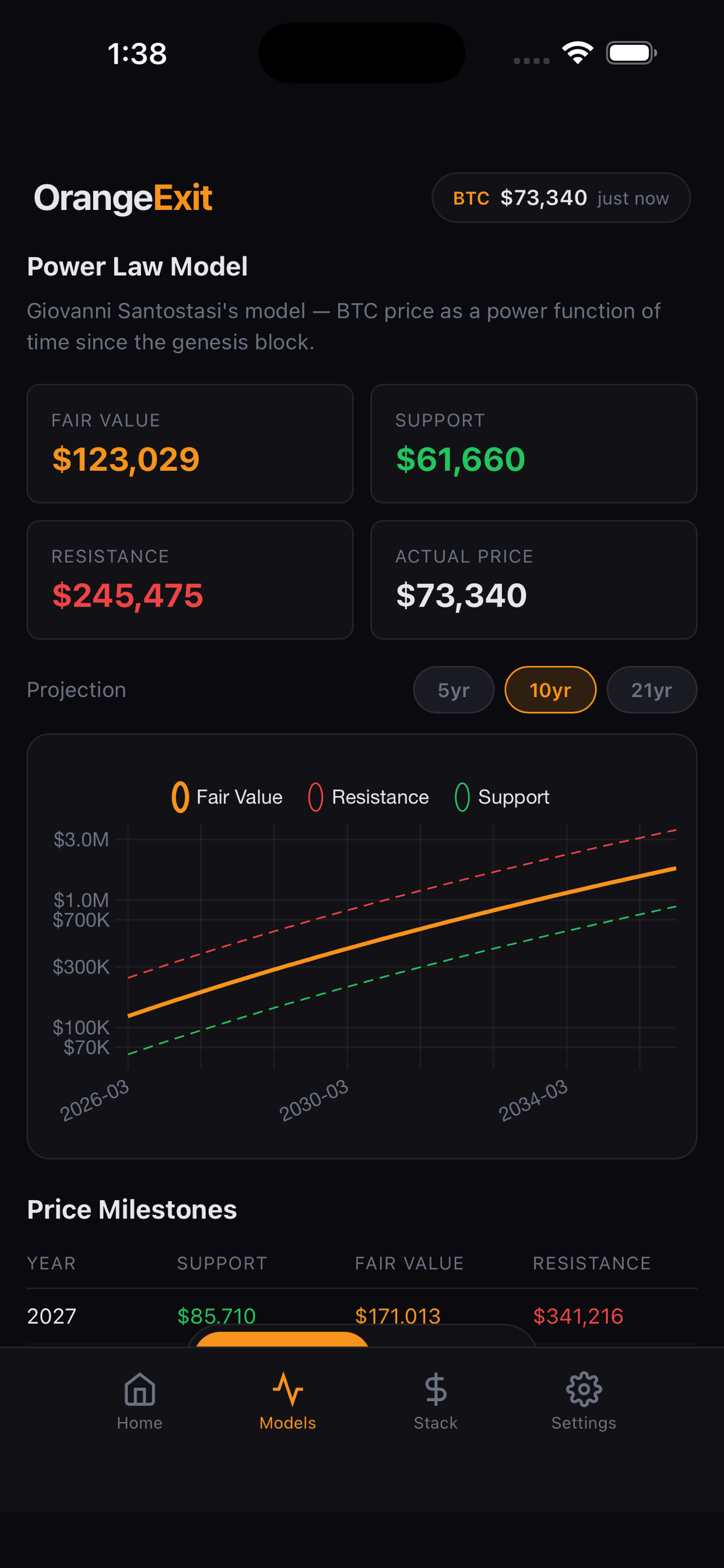
Task: Tap the OrangeExit logo
Action: [x=123, y=198]
